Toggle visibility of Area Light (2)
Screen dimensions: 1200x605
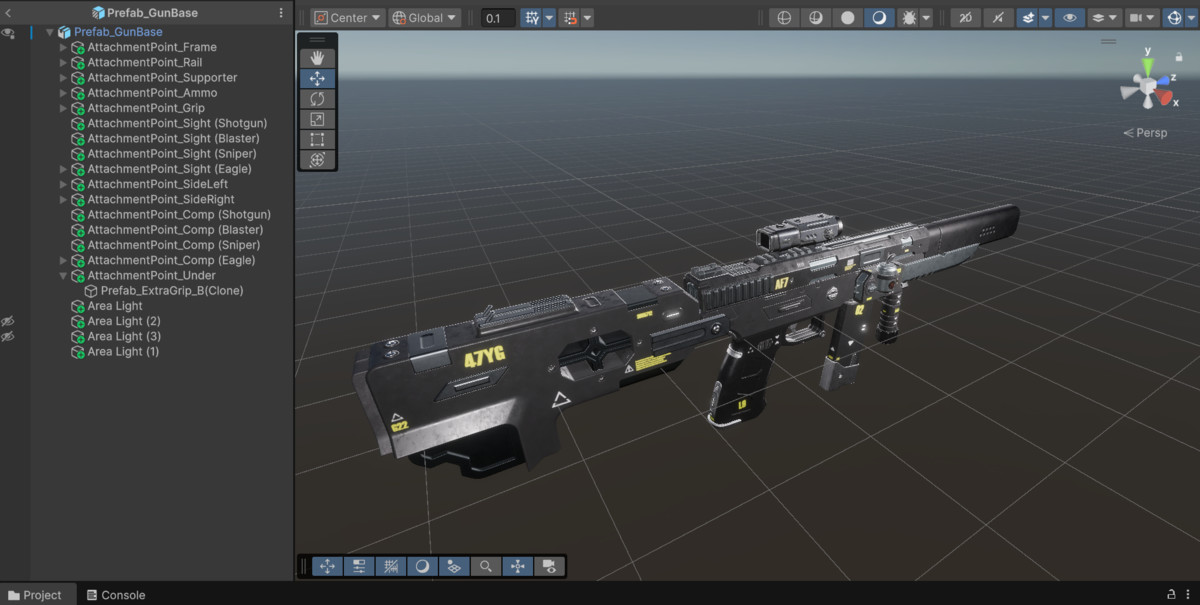point(8,321)
